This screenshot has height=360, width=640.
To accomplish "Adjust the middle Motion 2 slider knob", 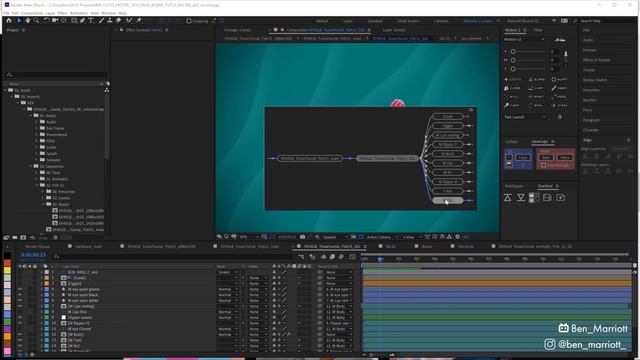I will [513, 60].
